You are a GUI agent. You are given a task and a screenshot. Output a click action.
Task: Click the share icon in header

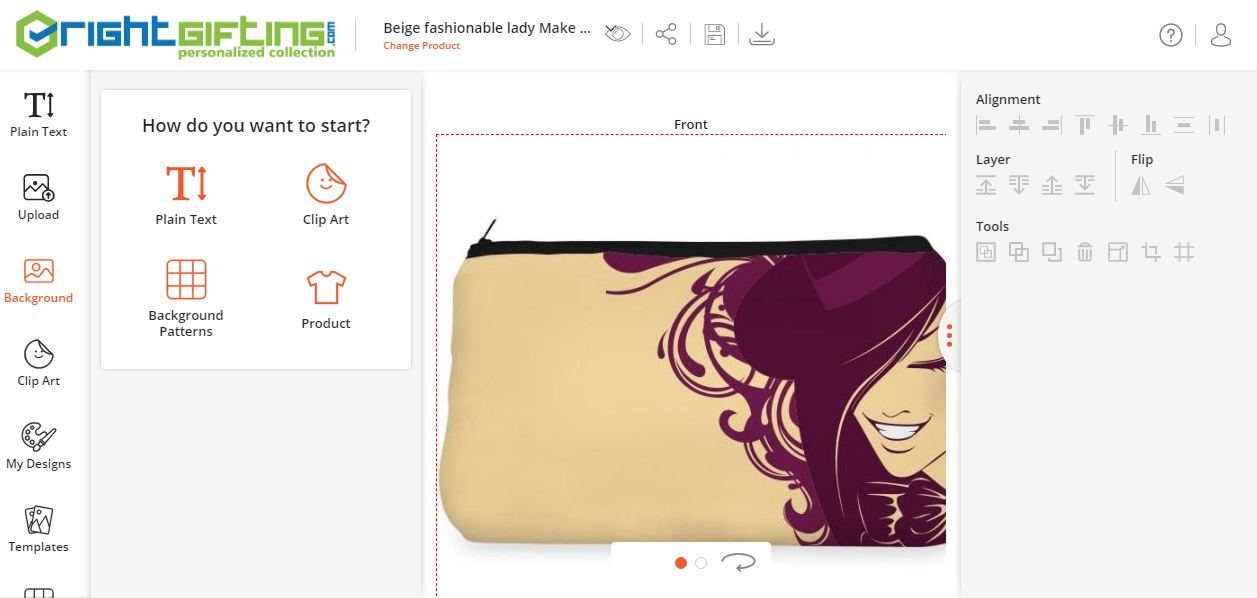[666, 34]
